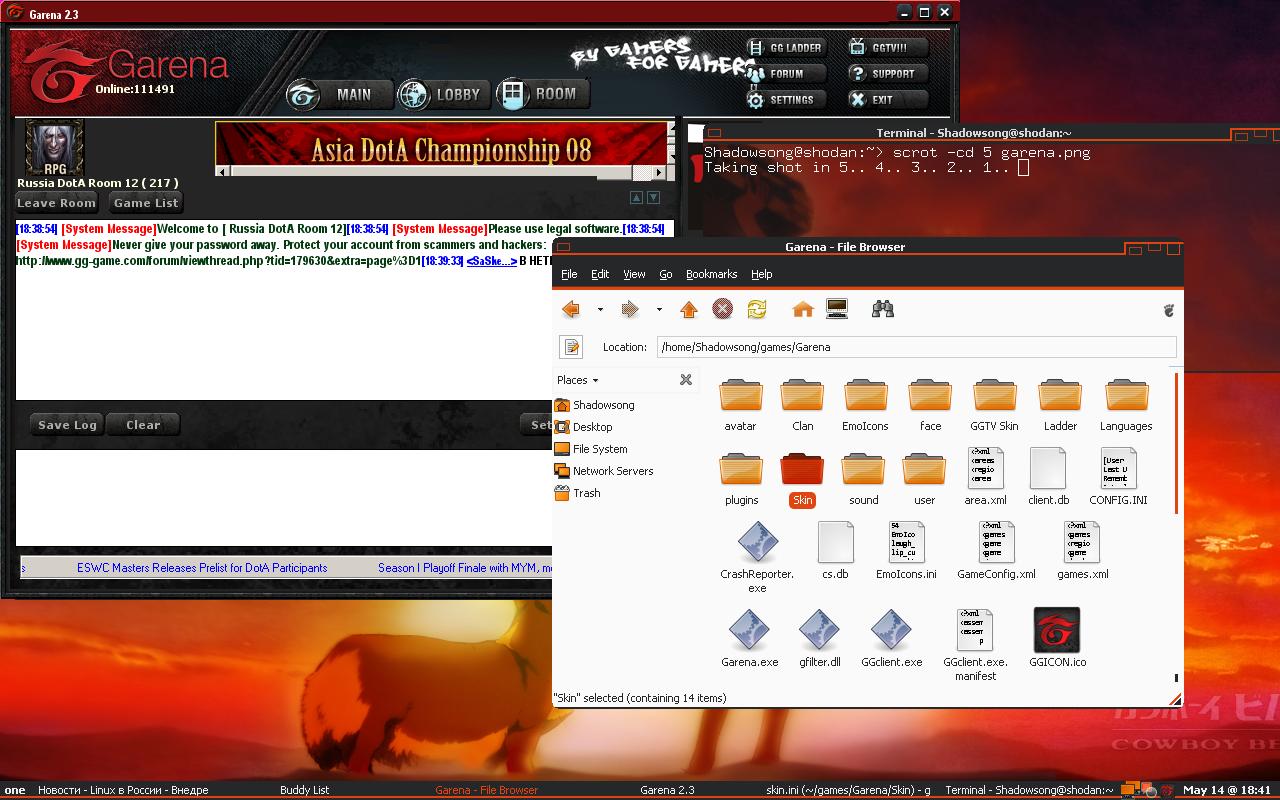Open Computer location icon
The image size is (1280, 800).
click(837, 310)
